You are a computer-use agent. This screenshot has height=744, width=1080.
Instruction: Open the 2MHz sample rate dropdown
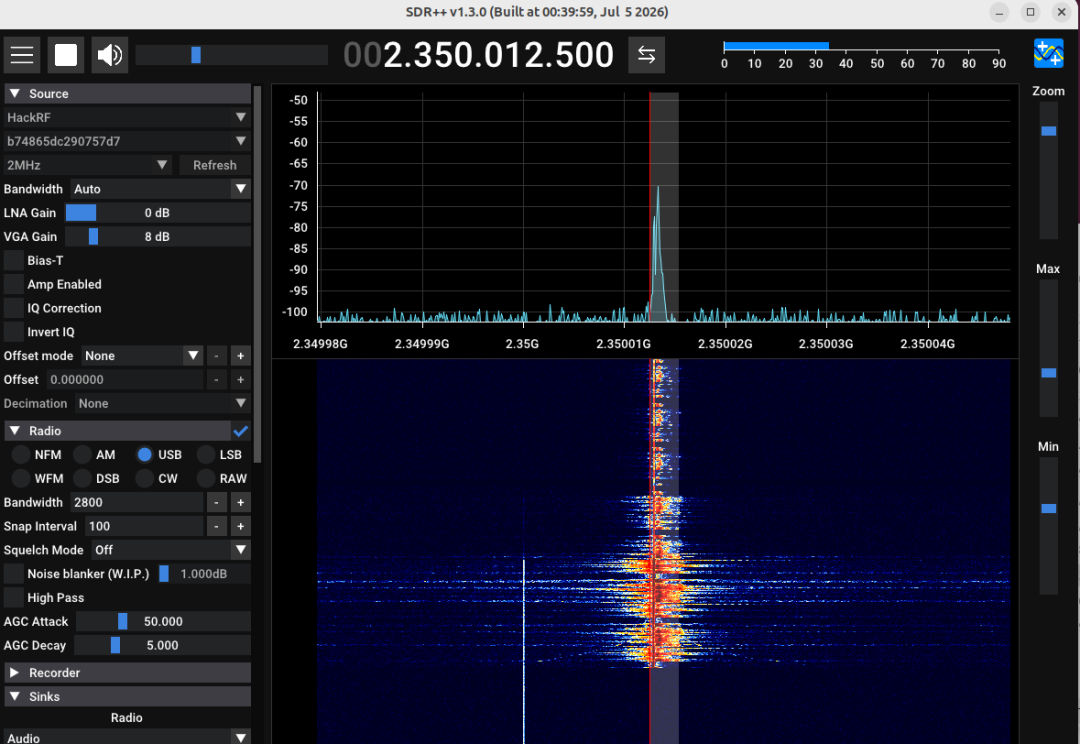pyautogui.click(x=88, y=165)
